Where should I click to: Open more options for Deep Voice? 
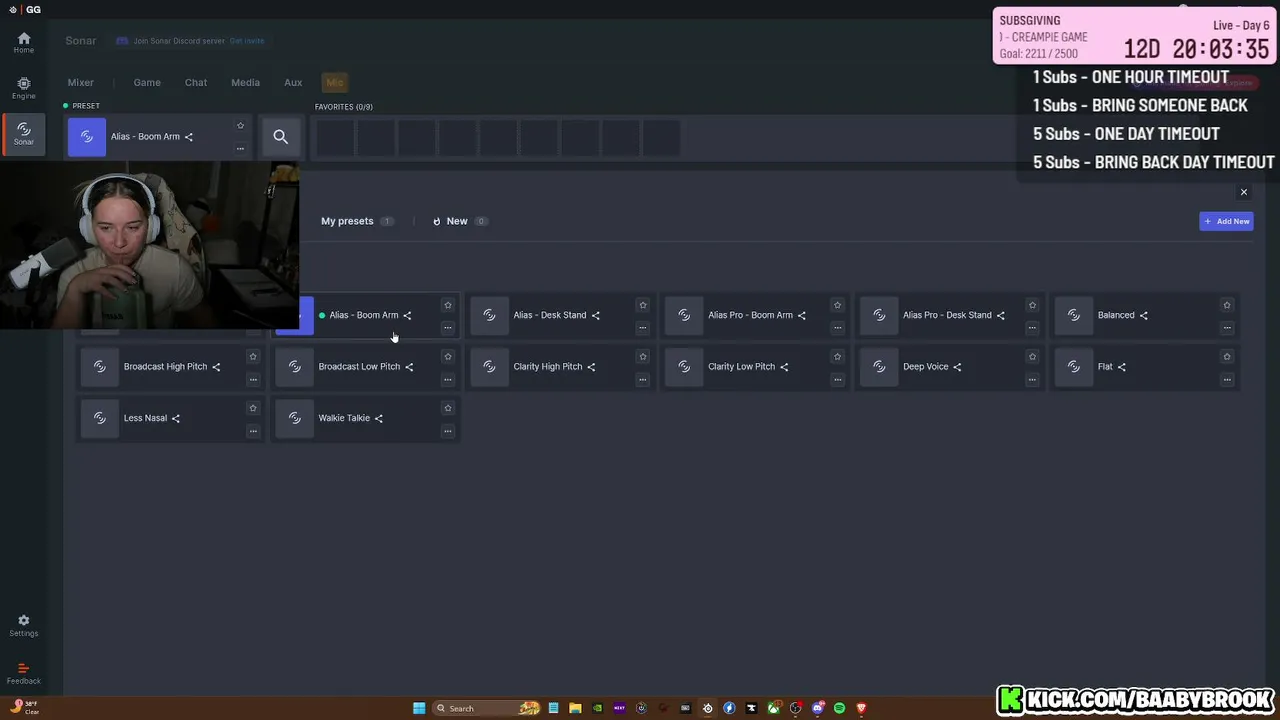pyautogui.click(x=1032, y=379)
